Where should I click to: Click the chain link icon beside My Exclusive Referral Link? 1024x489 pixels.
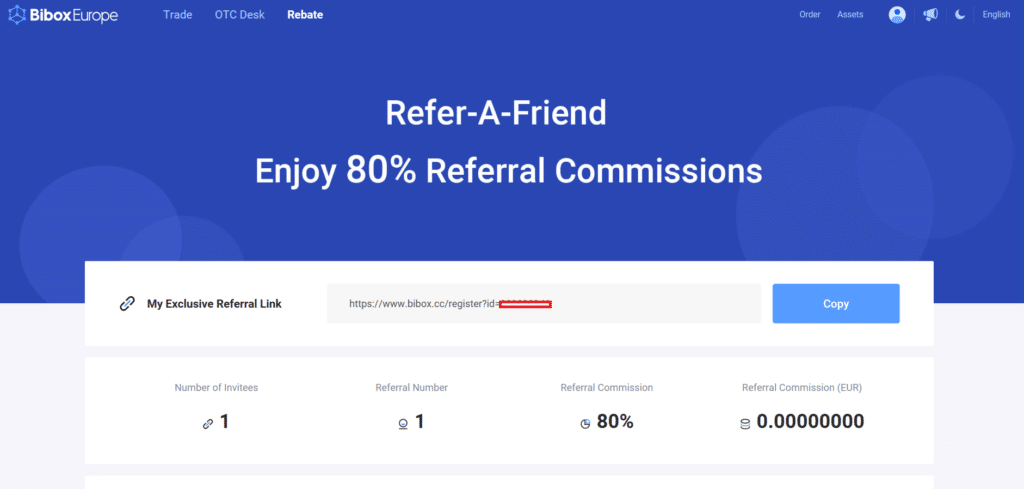click(x=127, y=304)
